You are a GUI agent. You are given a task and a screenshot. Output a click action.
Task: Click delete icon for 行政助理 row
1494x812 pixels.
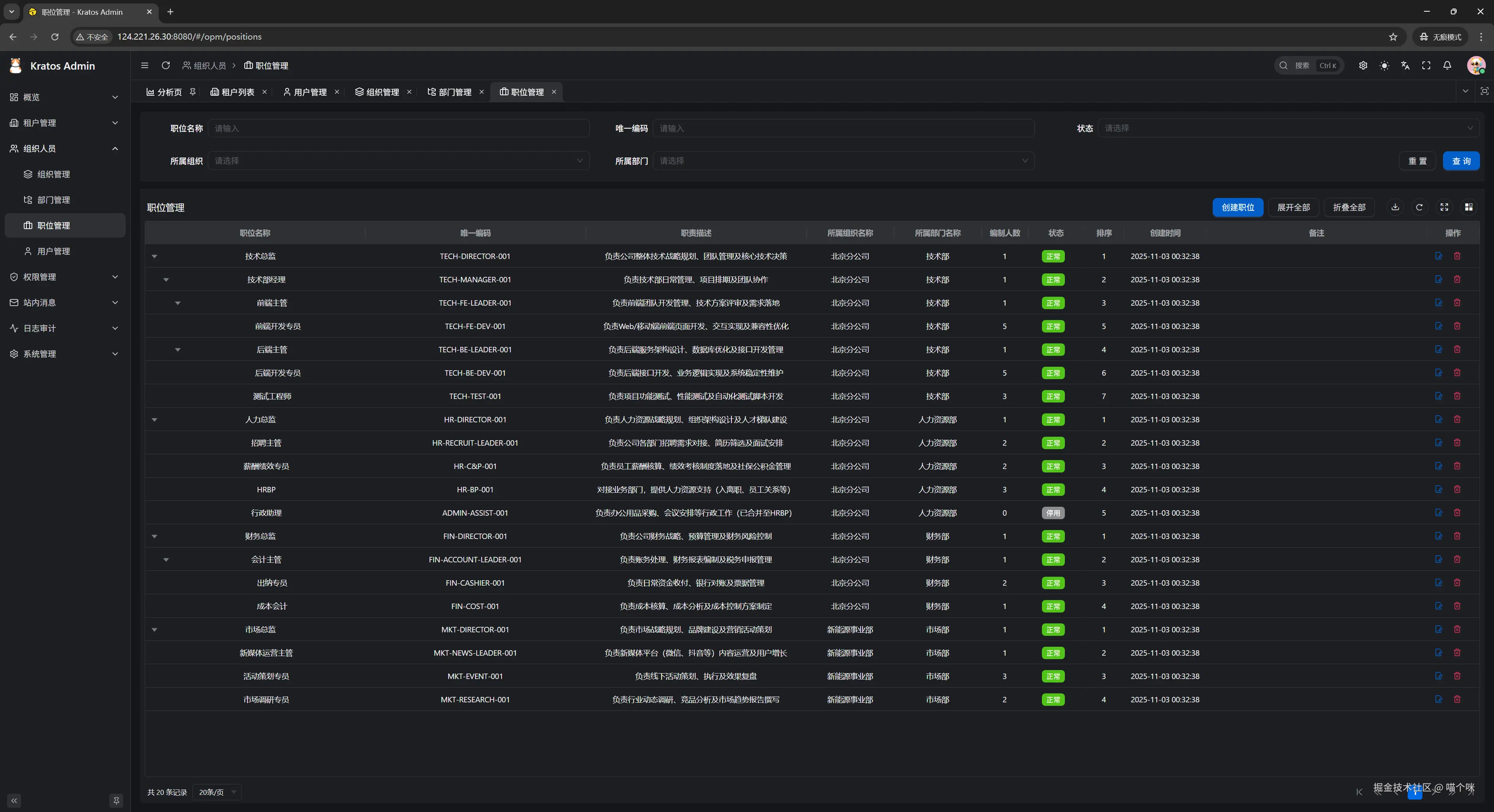[x=1457, y=512]
